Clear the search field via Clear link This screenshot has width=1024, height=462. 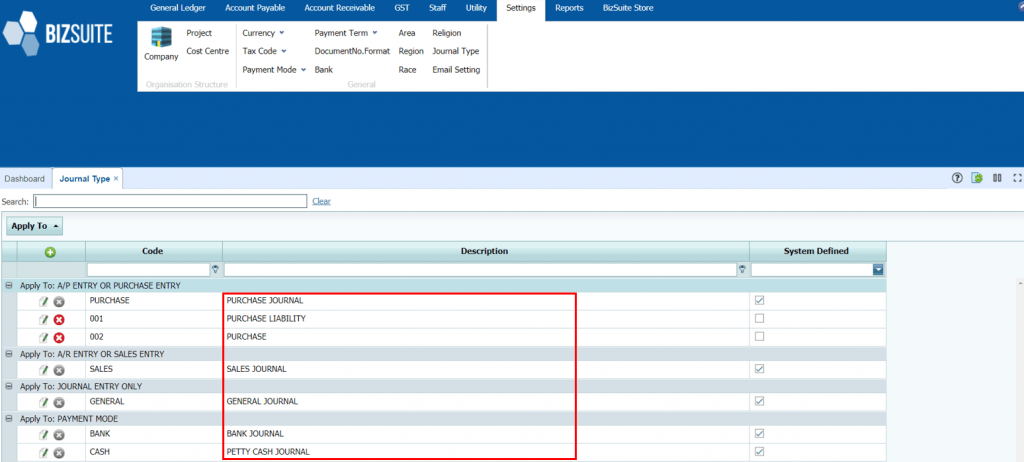pos(321,201)
